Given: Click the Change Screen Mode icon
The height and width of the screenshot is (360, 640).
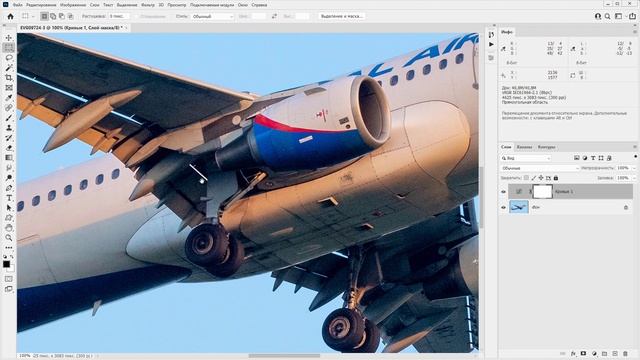Looking at the screenshot, I should pyautogui.click(x=9, y=289).
